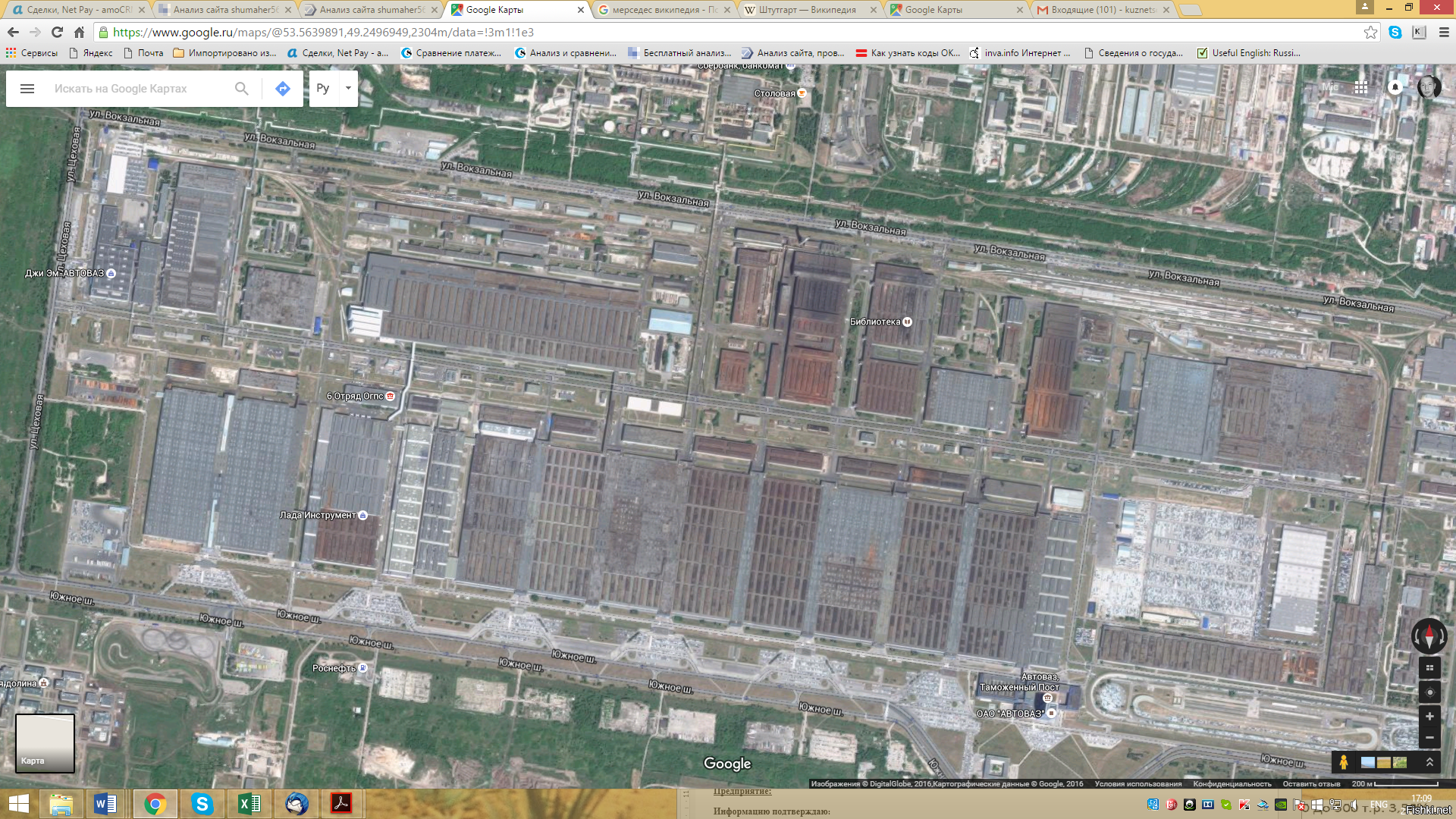Bookmark this page with the star icon
Image resolution: width=1456 pixels, height=819 pixels.
(x=1370, y=32)
